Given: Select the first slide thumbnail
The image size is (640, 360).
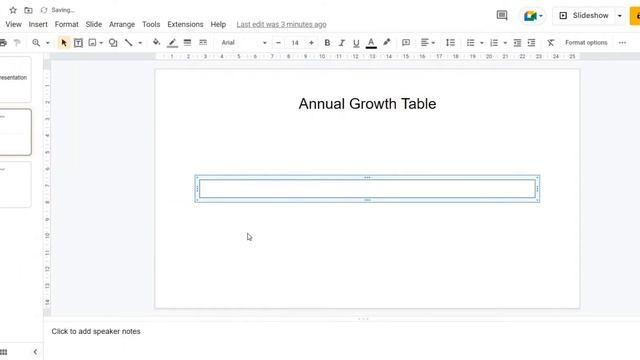Looking at the screenshot, I should coord(16,79).
